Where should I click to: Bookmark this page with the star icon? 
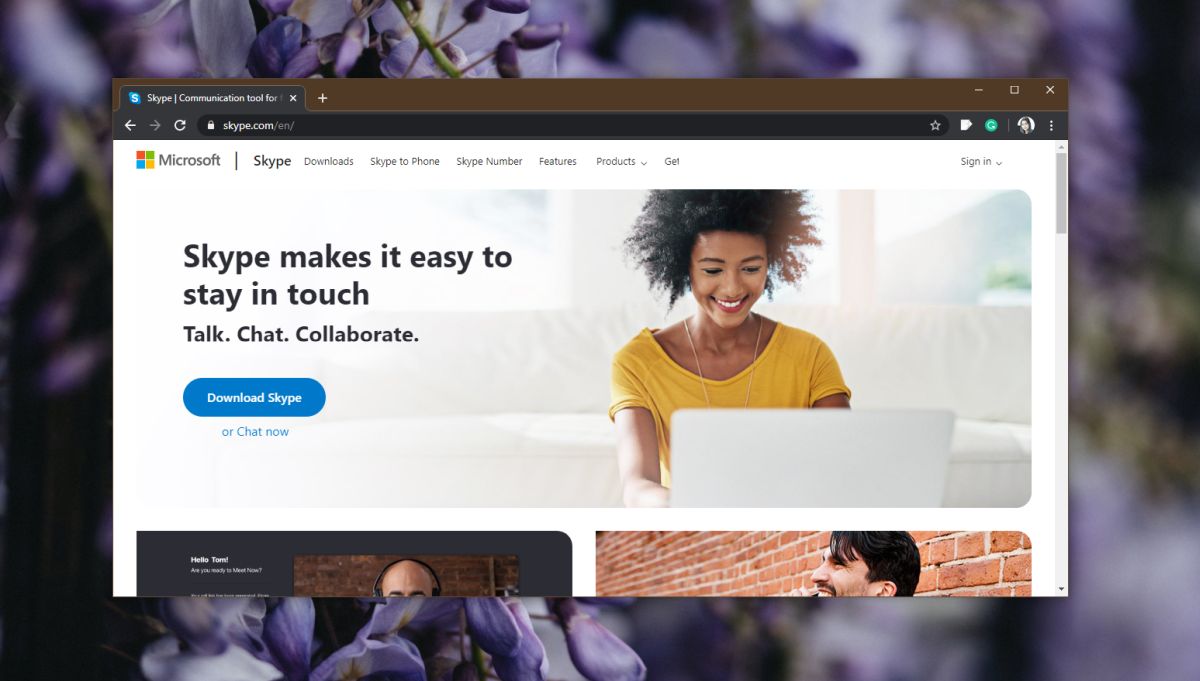click(x=935, y=125)
